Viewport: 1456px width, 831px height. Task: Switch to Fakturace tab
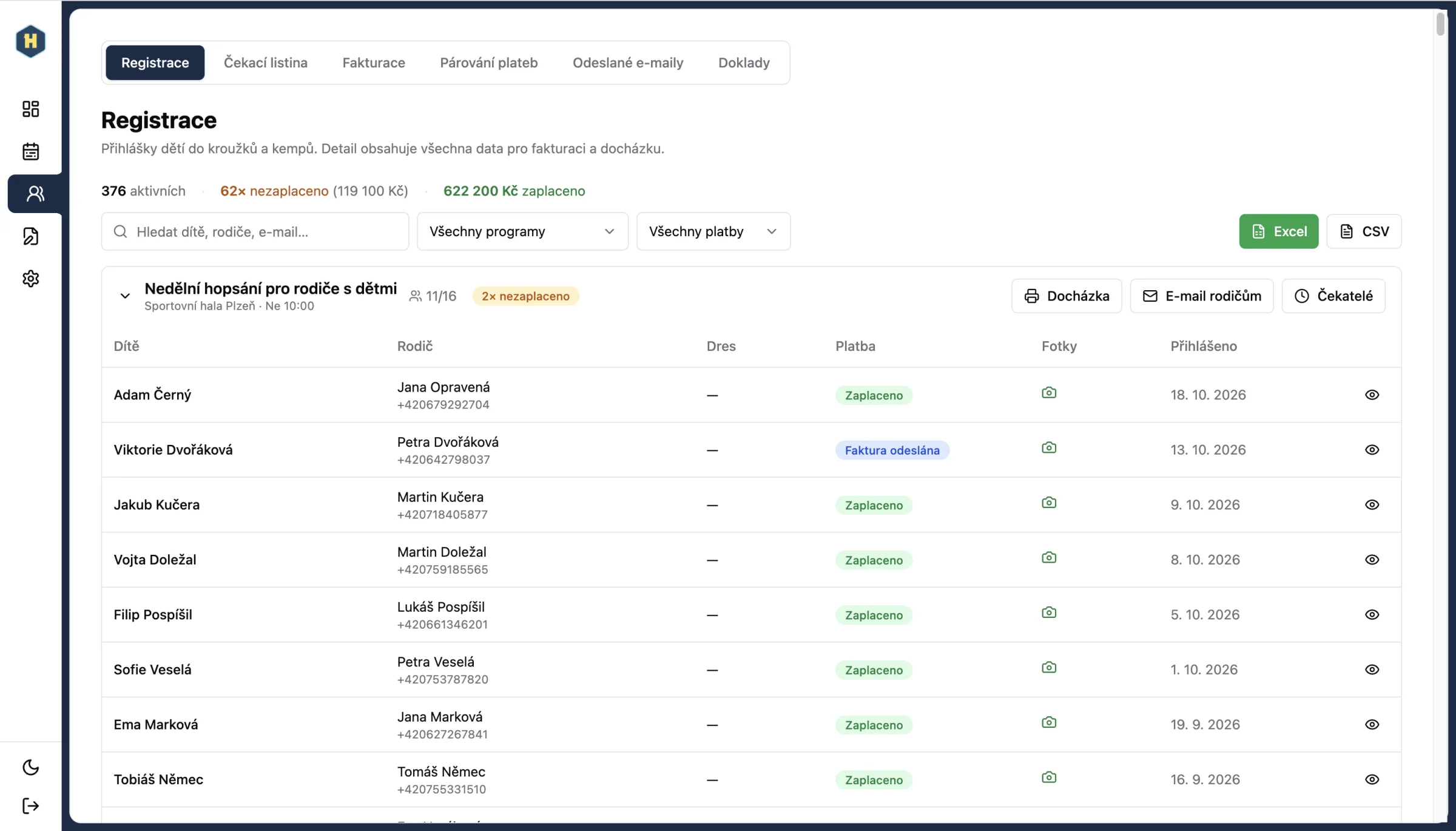pos(373,63)
